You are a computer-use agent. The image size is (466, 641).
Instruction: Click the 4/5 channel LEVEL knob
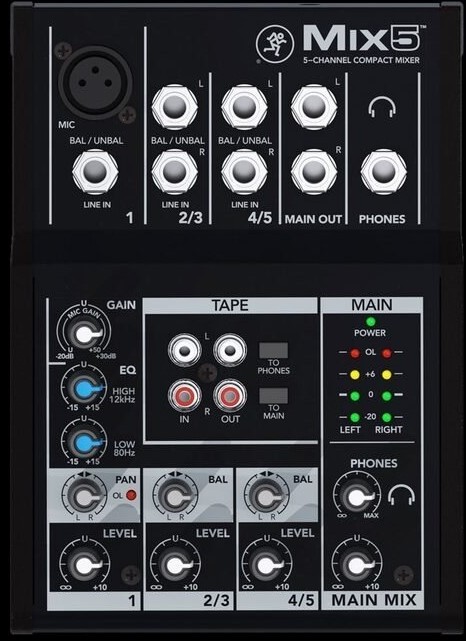pyautogui.click(x=266, y=566)
